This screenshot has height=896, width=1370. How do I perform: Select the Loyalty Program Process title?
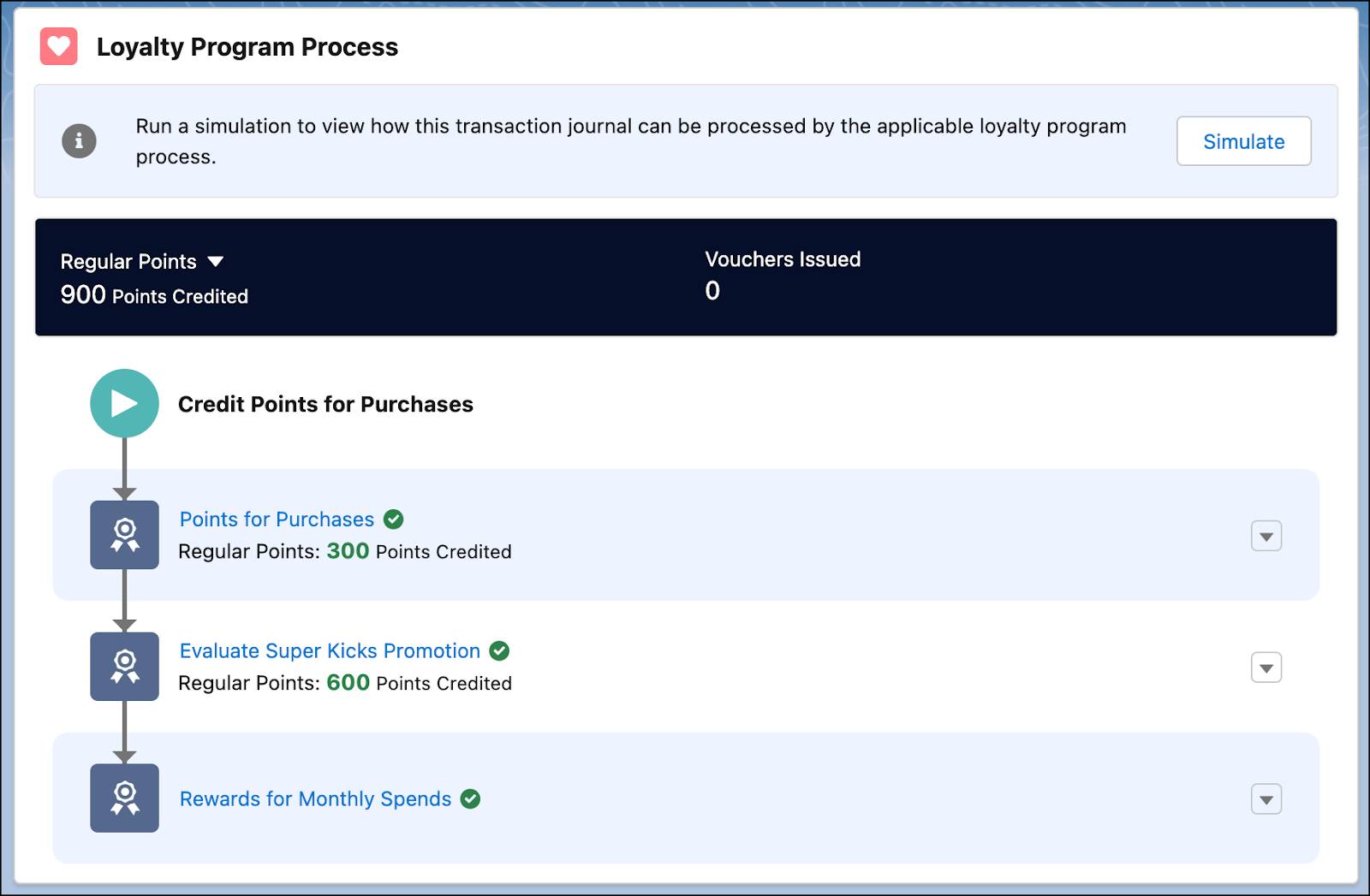tap(247, 47)
